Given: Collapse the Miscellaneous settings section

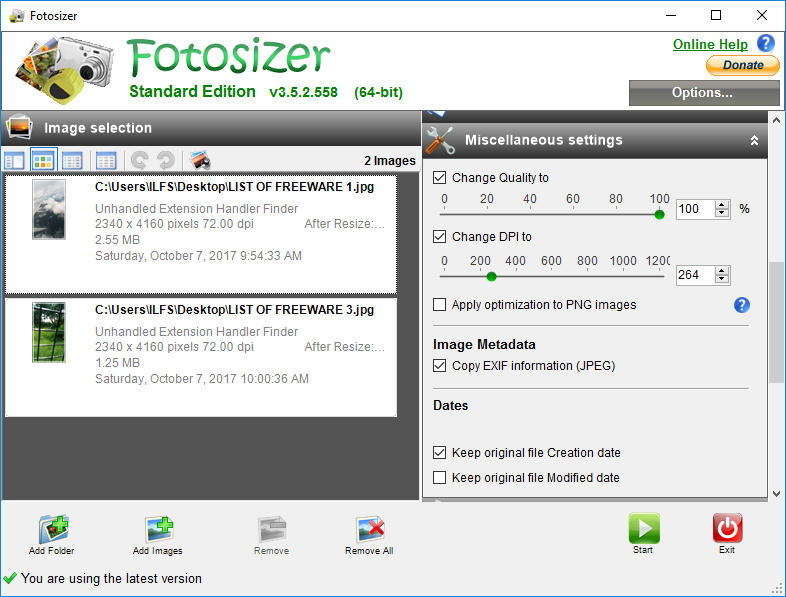Looking at the screenshot, I should point(754,140).
